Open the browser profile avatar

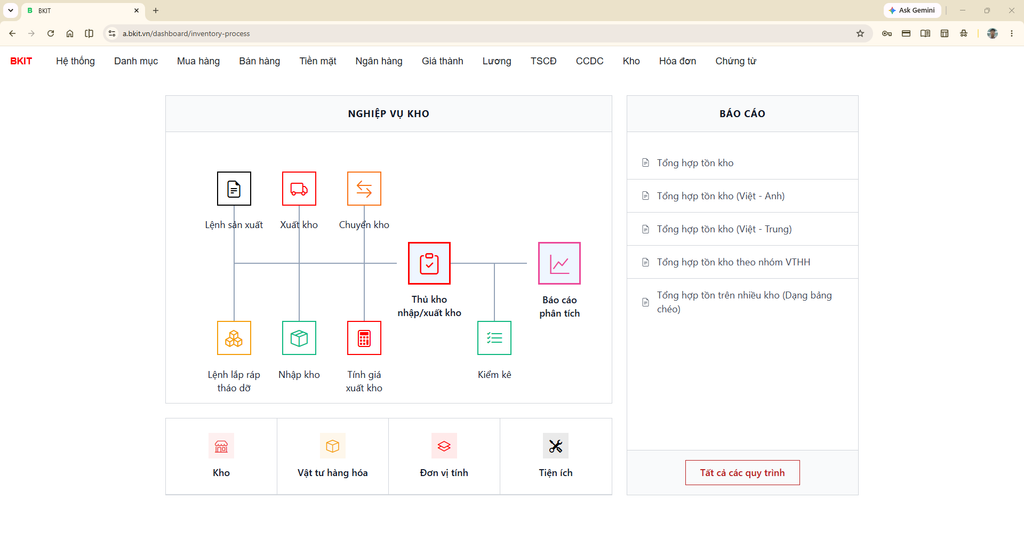992,33
